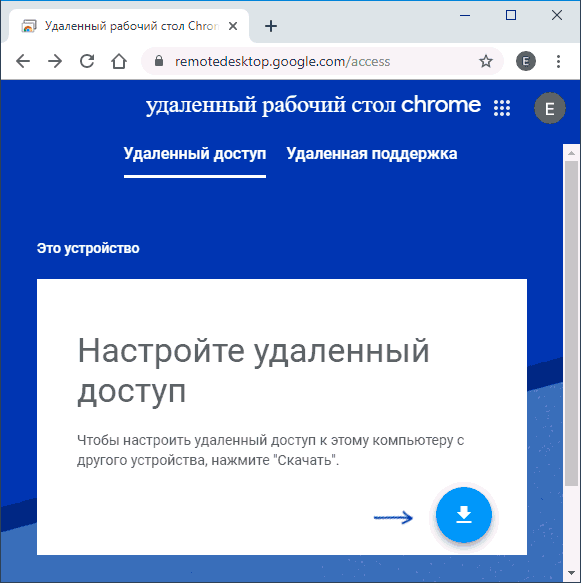
Task: Click the page scrollbar down arrow
Action: pyautogui.click(x=572, y=573)
